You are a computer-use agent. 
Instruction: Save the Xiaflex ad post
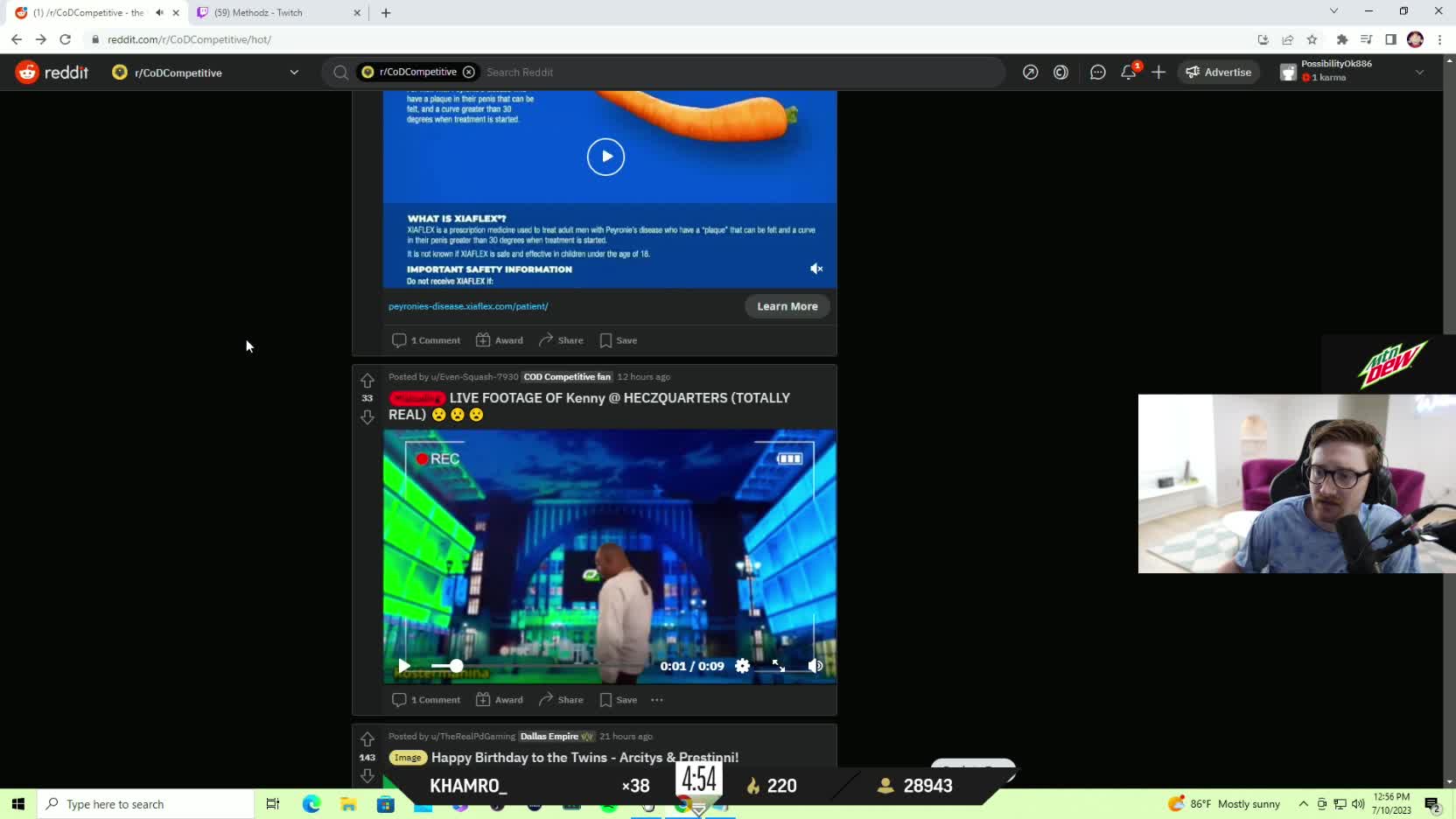(x=618, y=340)
